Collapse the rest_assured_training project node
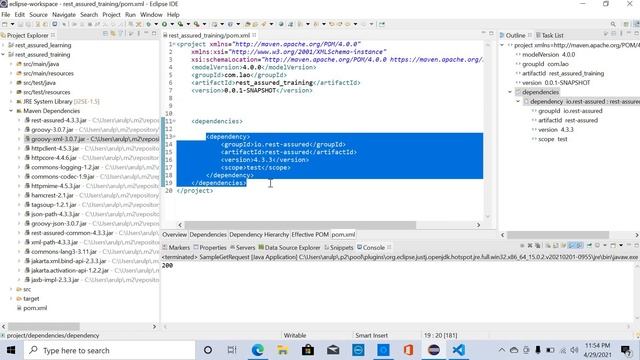Viewport: 640px width, 360px height. [3, 54]
